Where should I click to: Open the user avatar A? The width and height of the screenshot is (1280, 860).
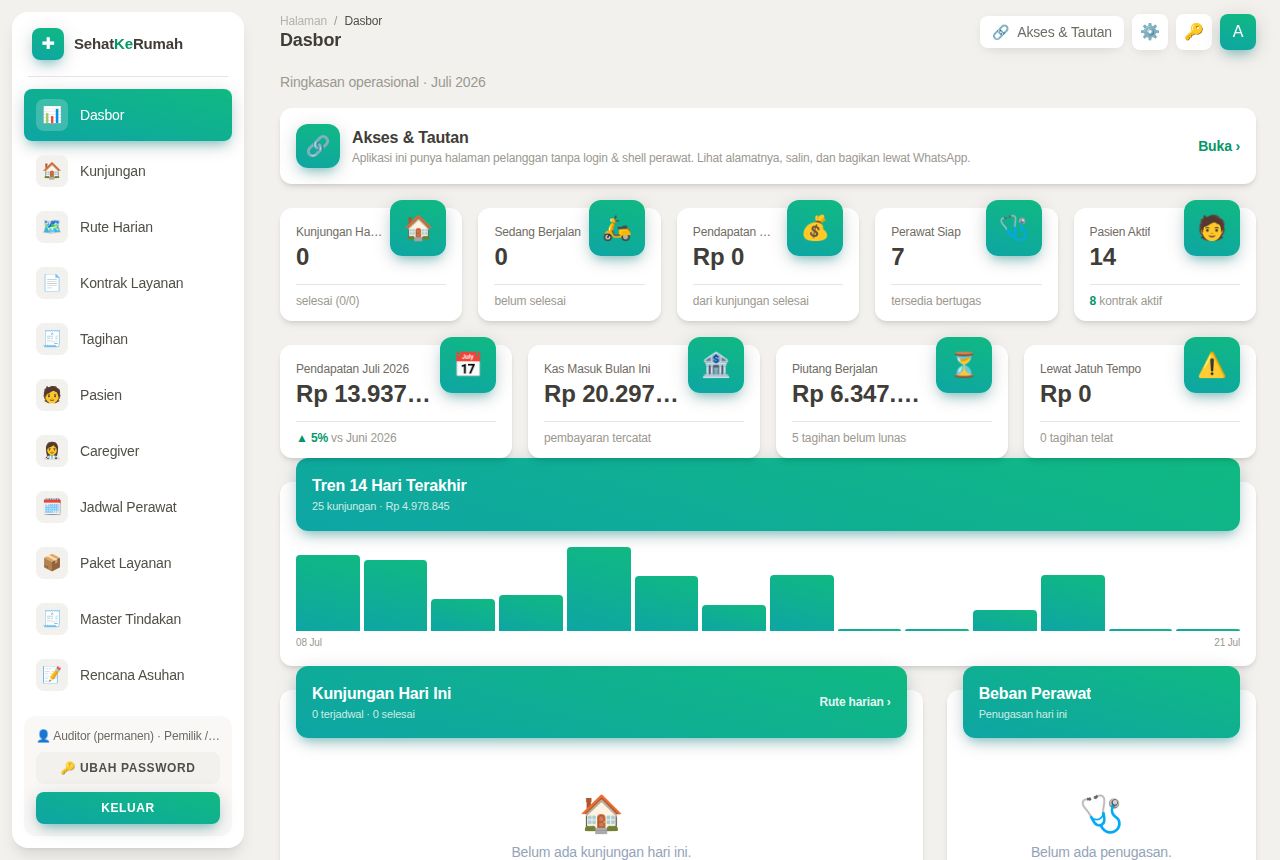click(x=1238, y=32)
